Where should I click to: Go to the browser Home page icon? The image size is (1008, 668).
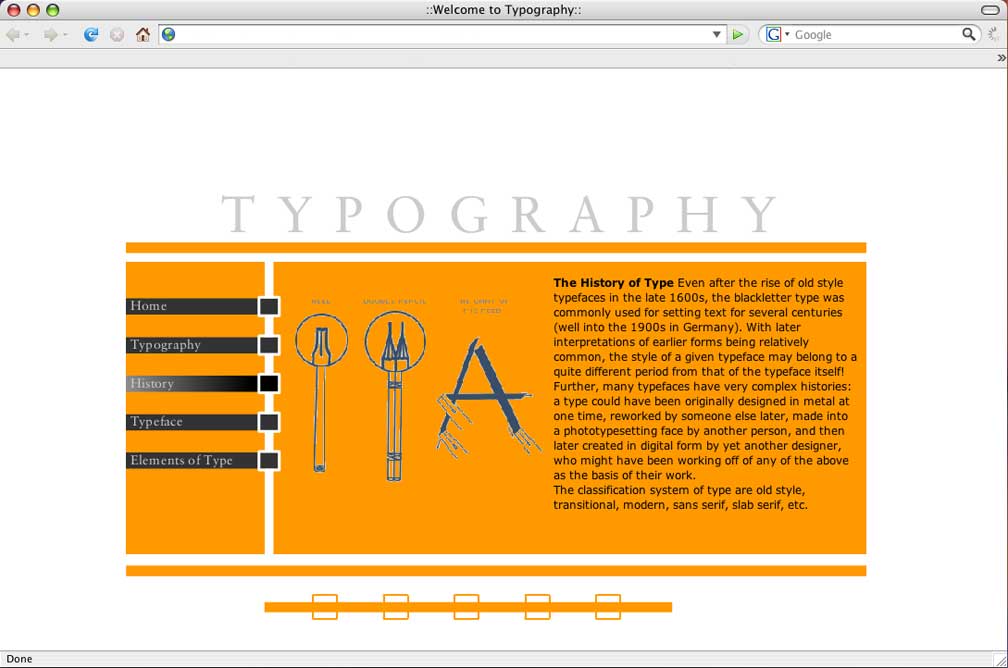pos(143,34)
